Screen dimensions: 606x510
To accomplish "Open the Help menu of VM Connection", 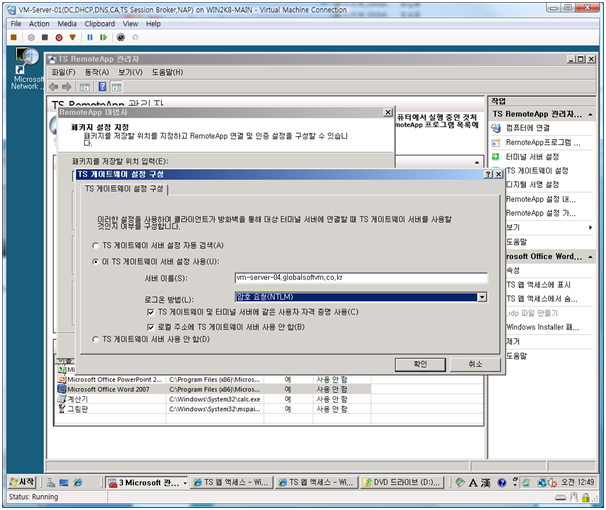I will [x=153, y=24].
